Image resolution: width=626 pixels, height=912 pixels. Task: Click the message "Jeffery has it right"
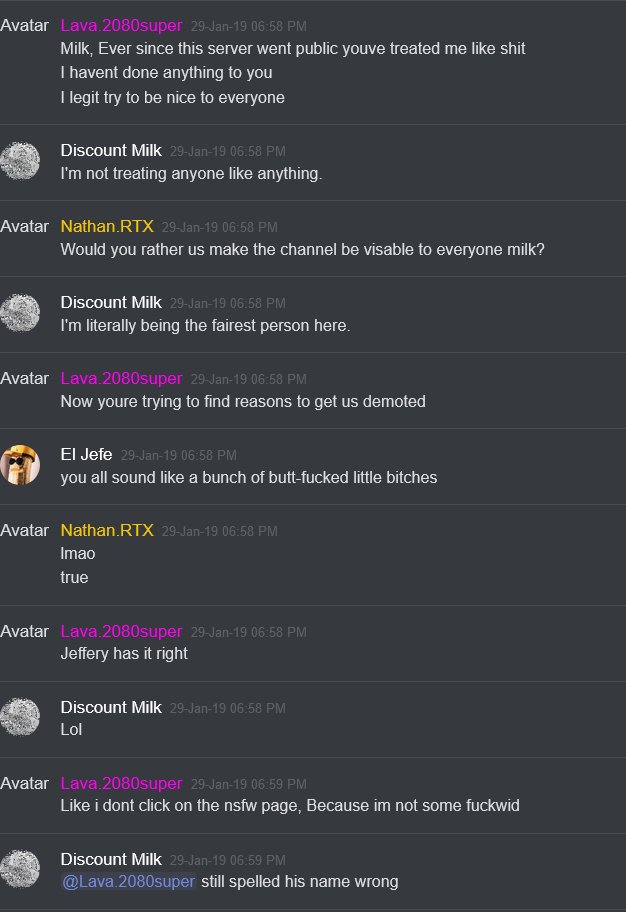point(124,654)
